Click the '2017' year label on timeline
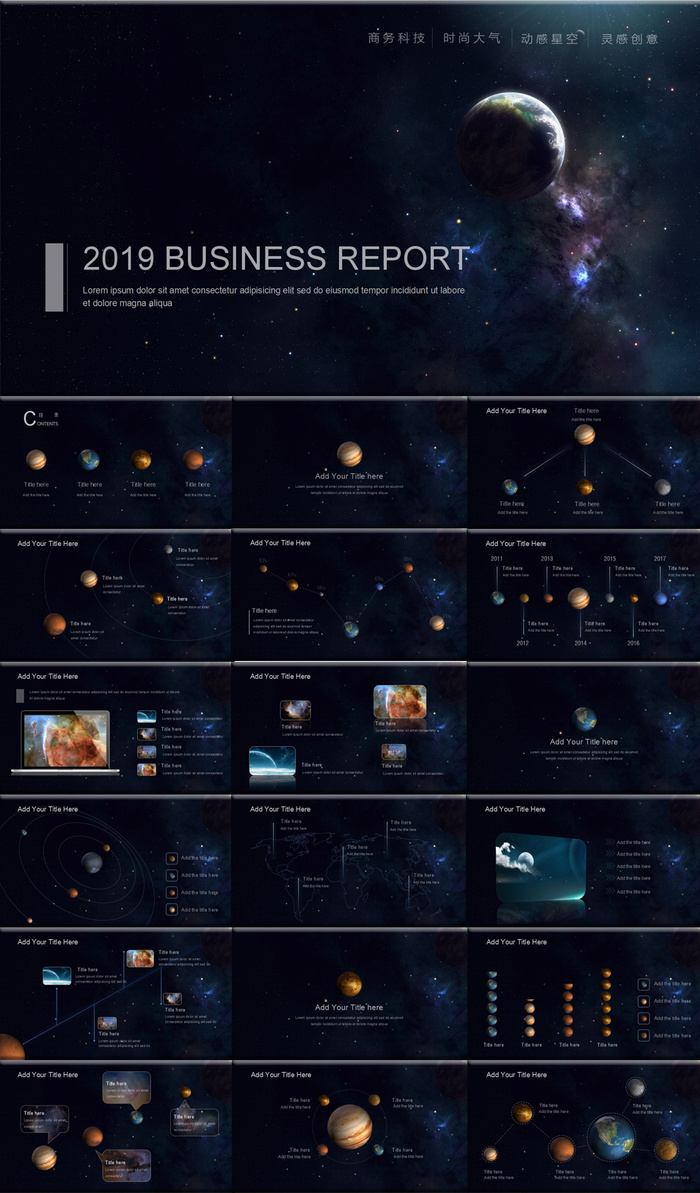The image size is (700, 1193). [660, 558]
